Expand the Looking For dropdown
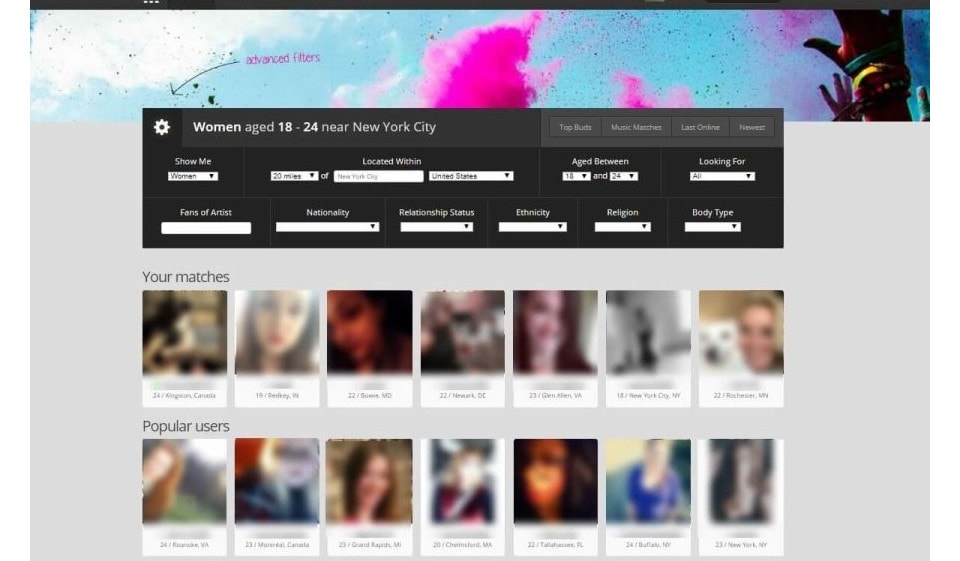Screen dimensions: 960x561 [722, 176]
